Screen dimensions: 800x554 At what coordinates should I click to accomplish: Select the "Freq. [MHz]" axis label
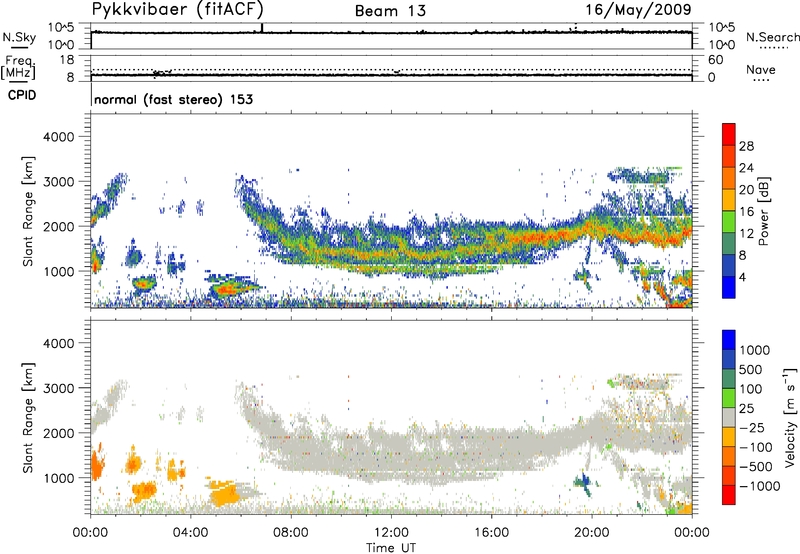tap(18, 67)
